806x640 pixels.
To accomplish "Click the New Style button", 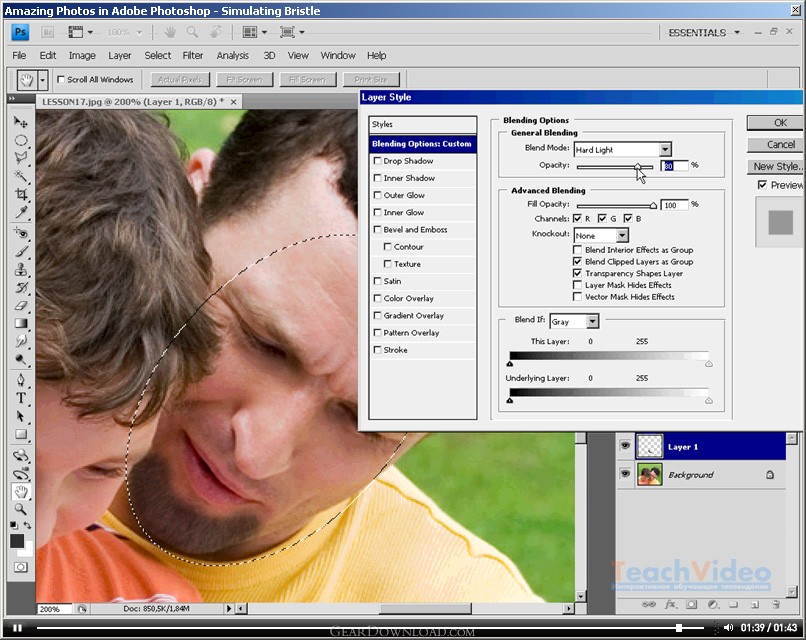I will point(775,167).
